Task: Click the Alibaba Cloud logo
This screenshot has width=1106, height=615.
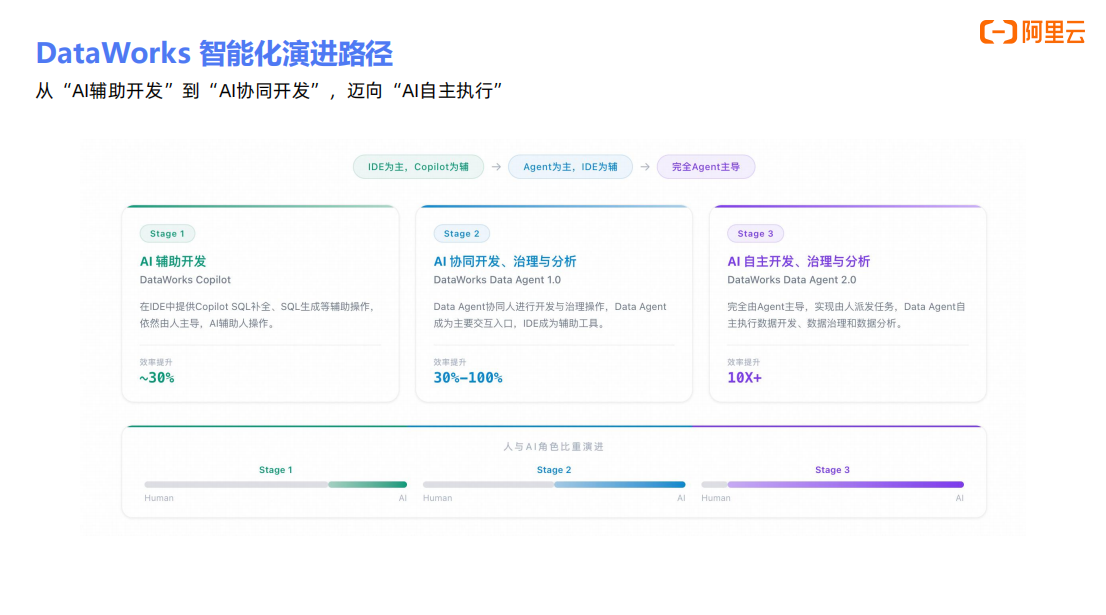Action: (x=1032, y=32)
